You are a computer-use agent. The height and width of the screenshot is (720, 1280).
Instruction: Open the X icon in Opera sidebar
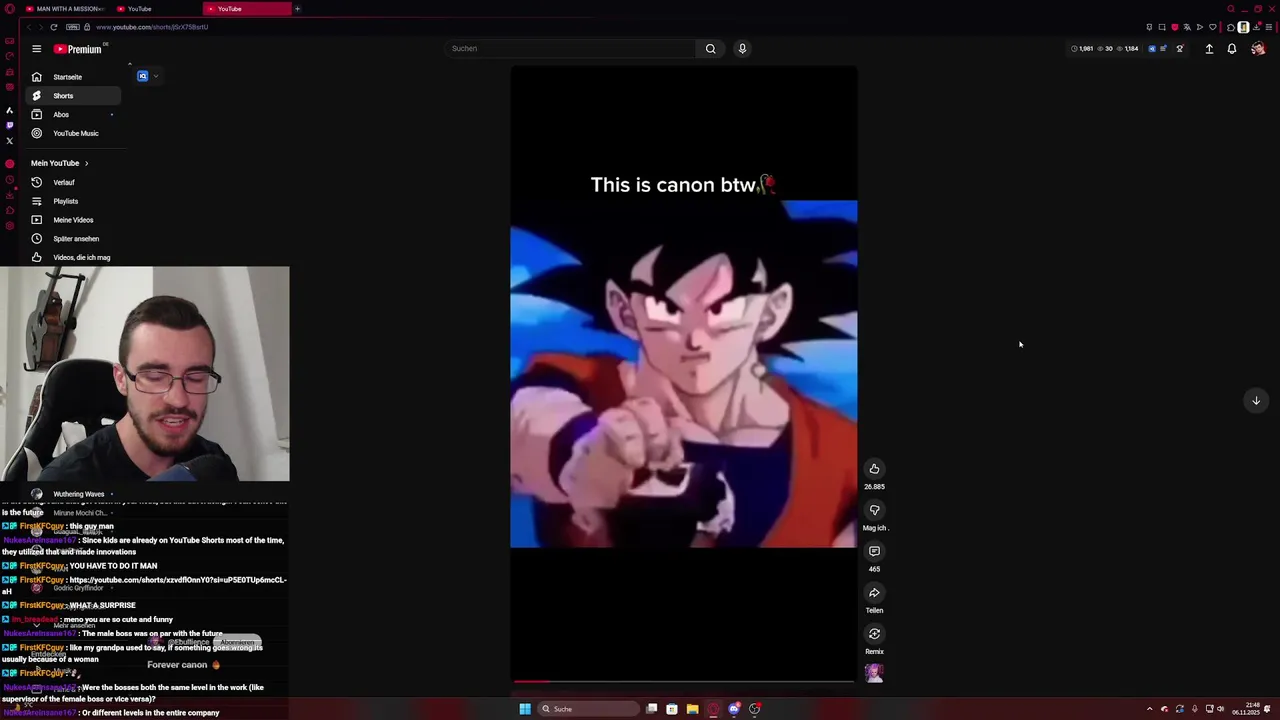pos(10,141)
